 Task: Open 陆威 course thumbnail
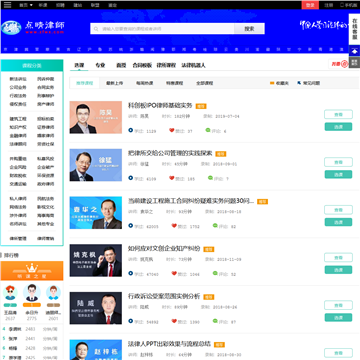click(x=96, y=308)
